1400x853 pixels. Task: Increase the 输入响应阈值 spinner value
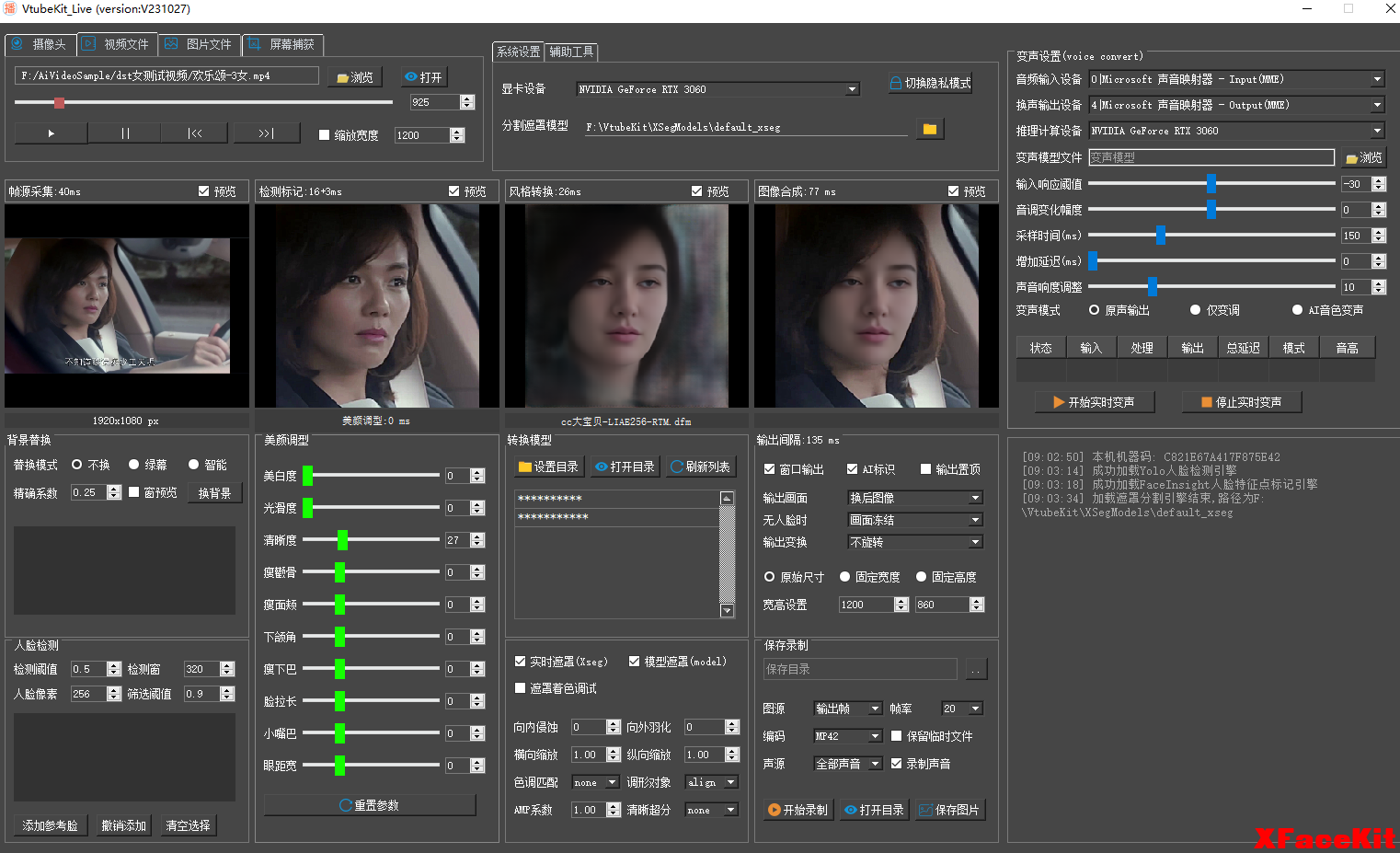tap(1378, 180)
